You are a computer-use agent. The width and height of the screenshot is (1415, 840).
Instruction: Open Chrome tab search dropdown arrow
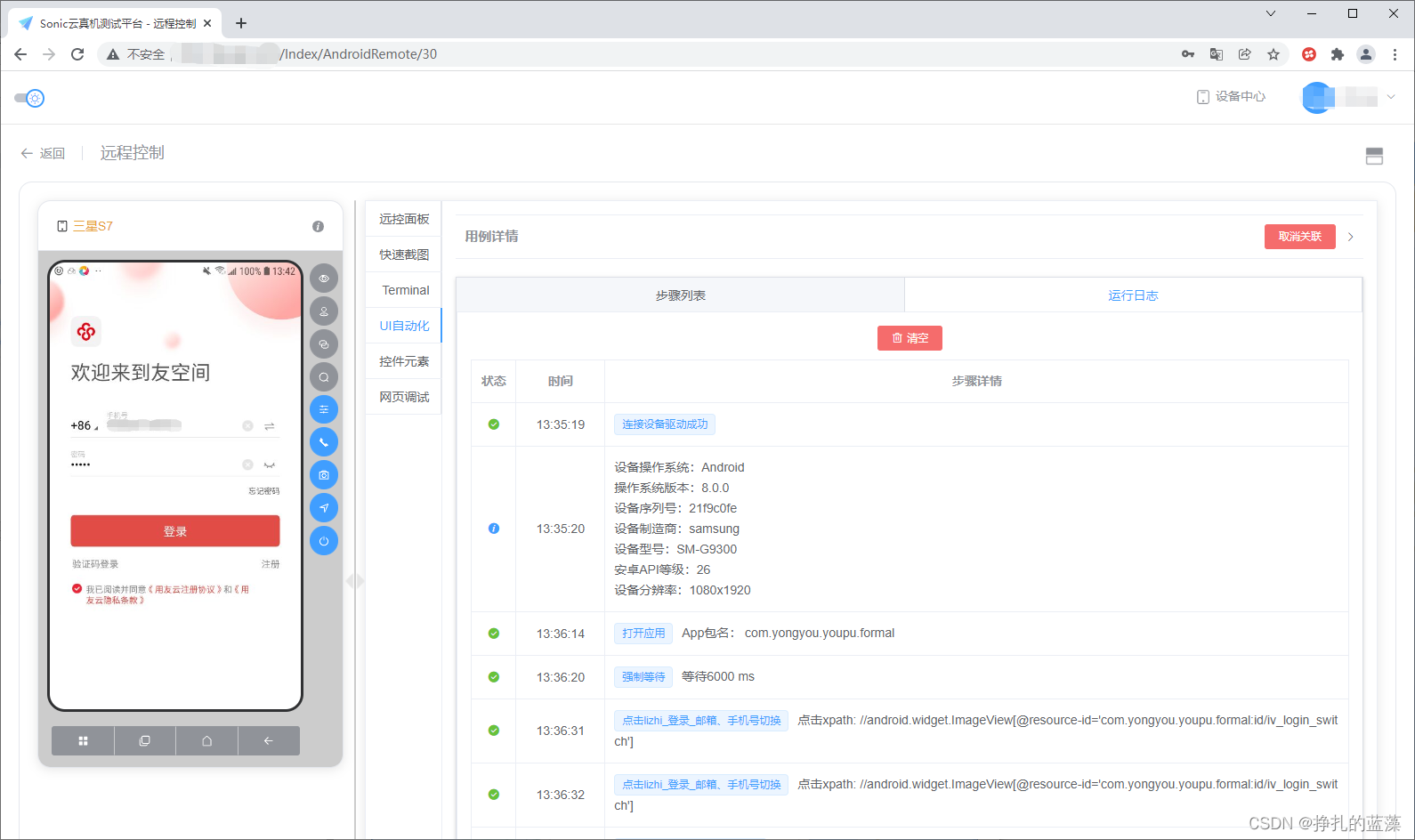click(x=1271, y=13)
